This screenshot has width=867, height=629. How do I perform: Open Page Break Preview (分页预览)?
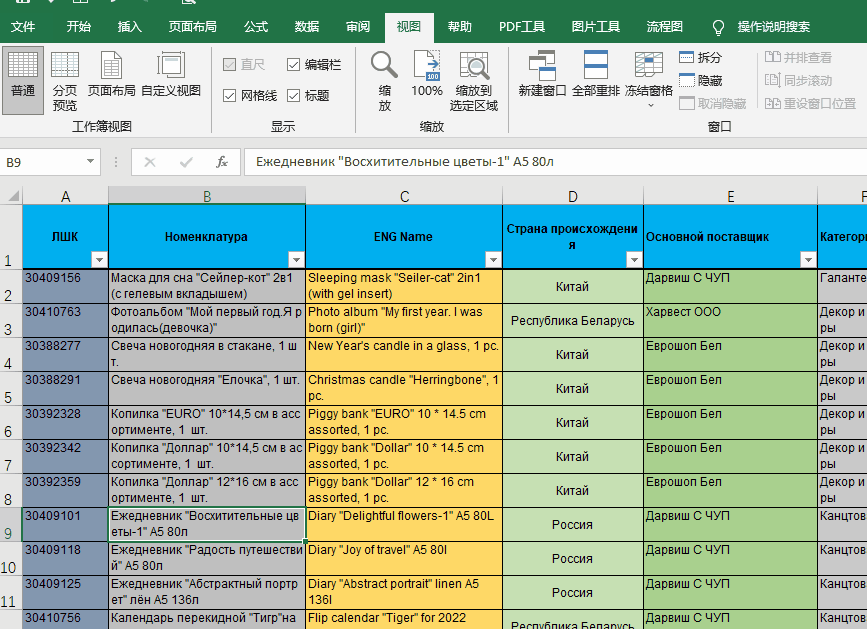pos(65,80)
